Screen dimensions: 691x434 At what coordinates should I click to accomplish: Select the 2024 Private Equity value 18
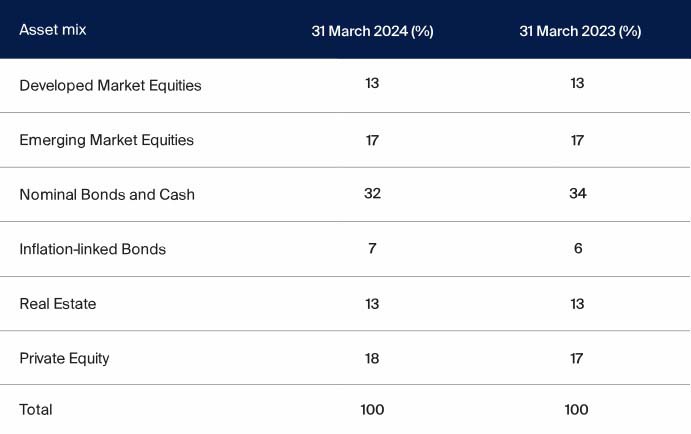(372, 359)
